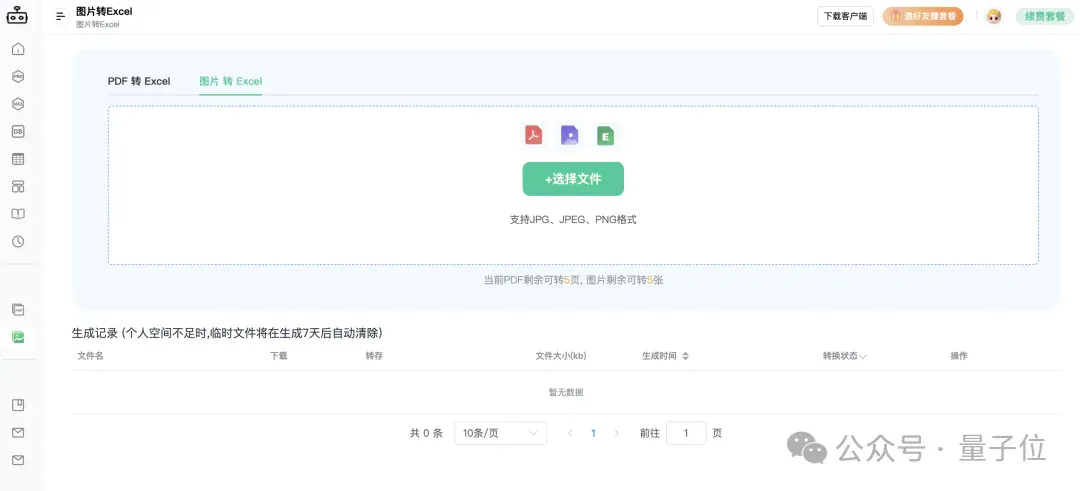Switch to the PDF 转 Excel tab

pos(139,81)
